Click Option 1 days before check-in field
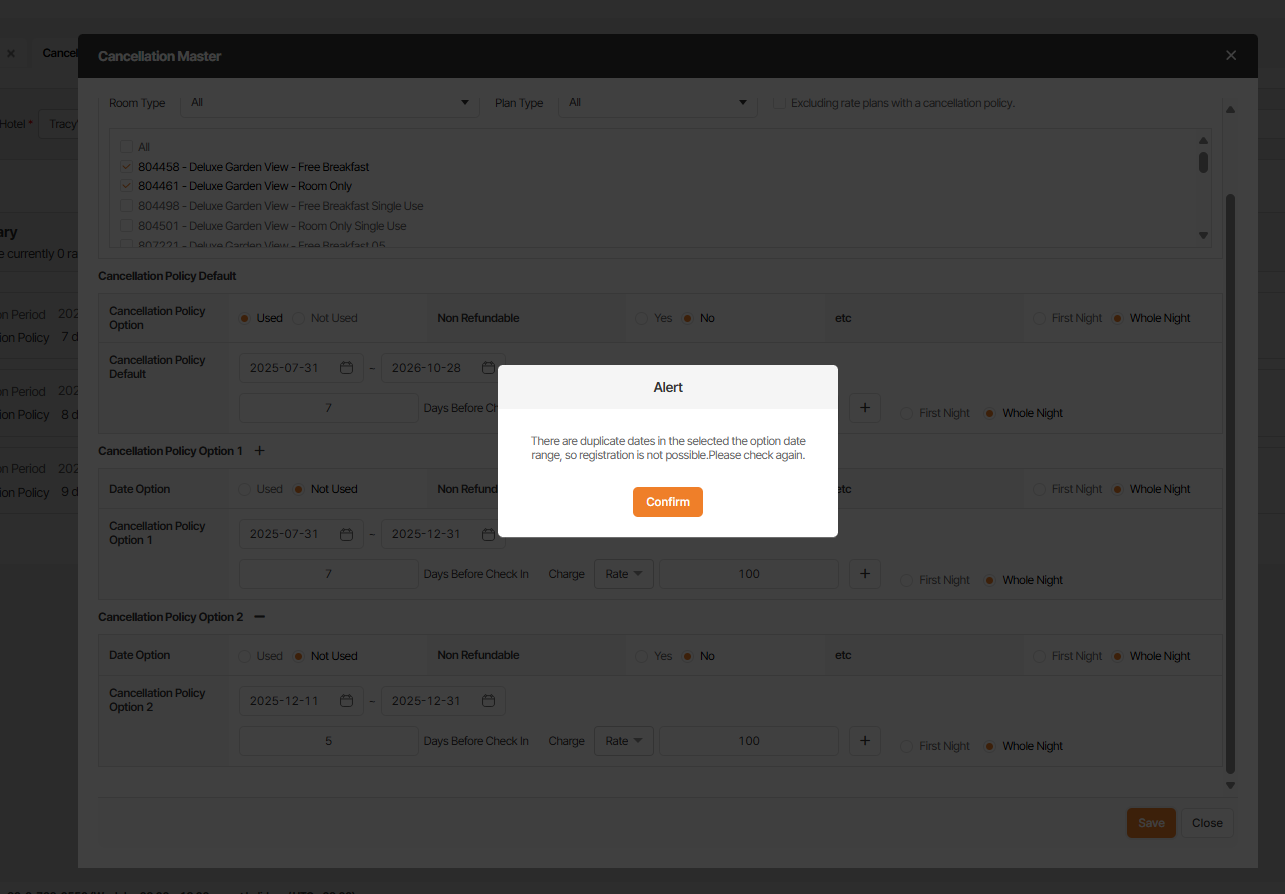The width and height of the screenshot is (1285, 894). (x=328, y=574)
